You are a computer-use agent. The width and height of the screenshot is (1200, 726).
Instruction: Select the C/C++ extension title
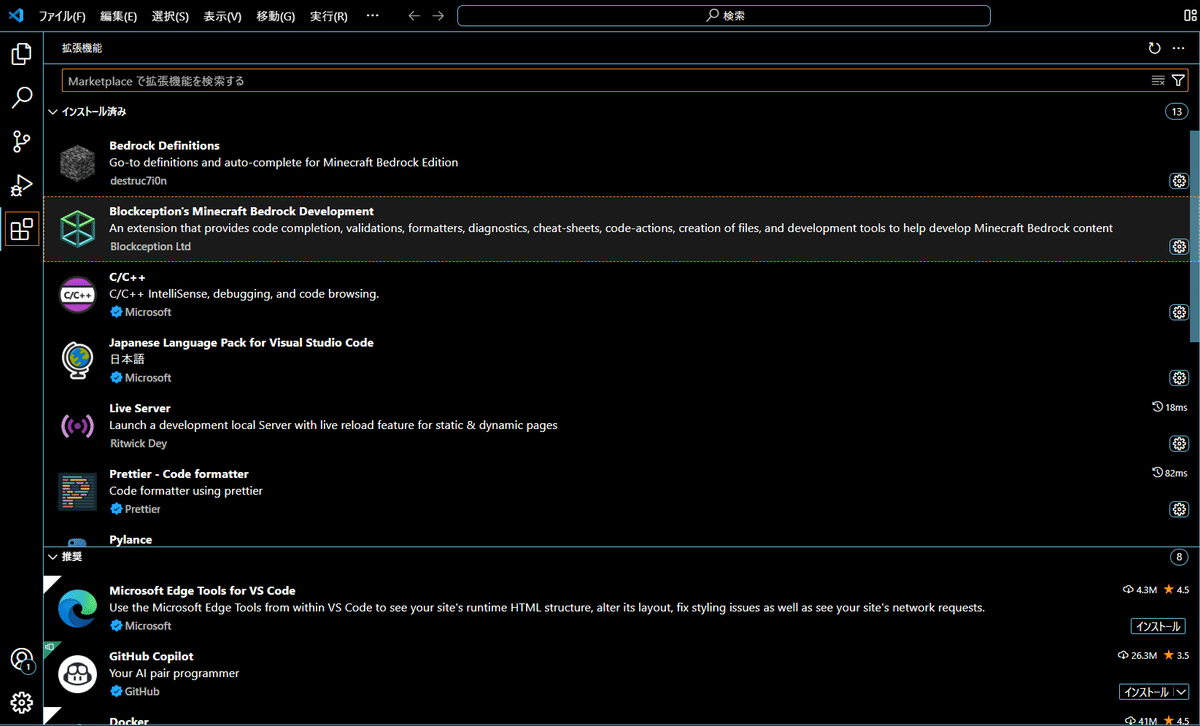(x=125, y=277)
